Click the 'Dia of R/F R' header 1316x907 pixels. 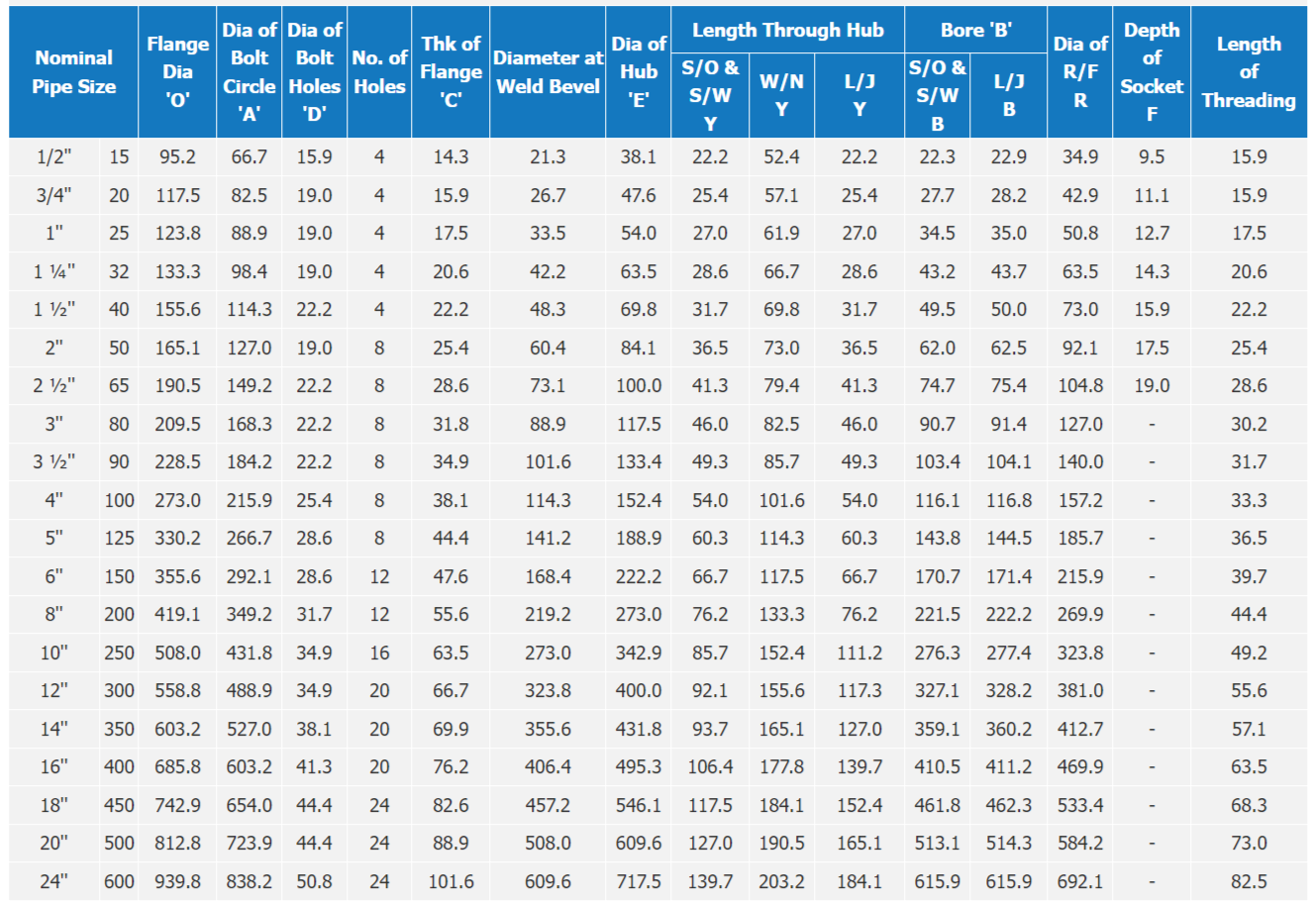pyautogui.click(x=1080, y=72)
